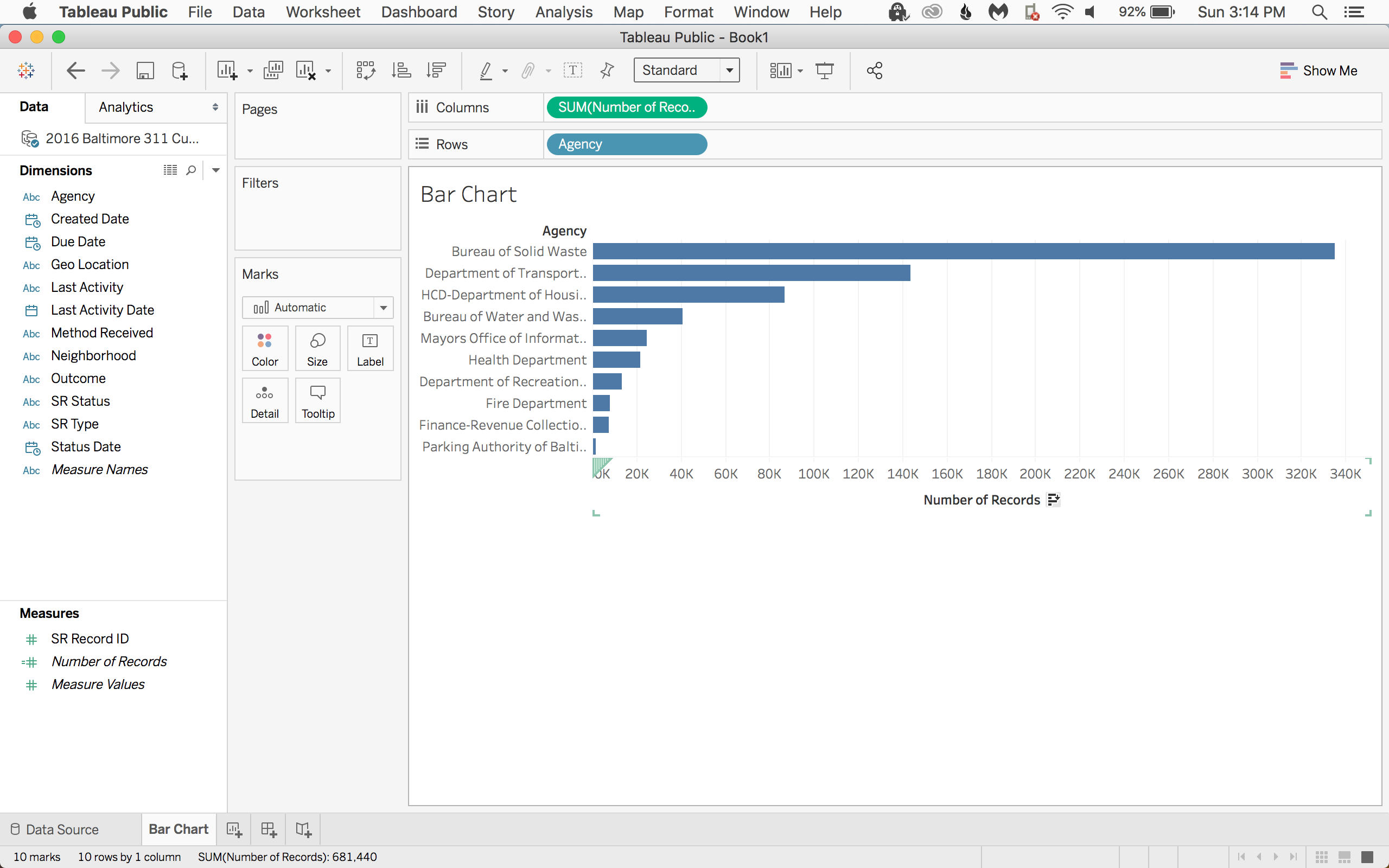Select the Neighborhood dimension field

click(x=93, y=356)
